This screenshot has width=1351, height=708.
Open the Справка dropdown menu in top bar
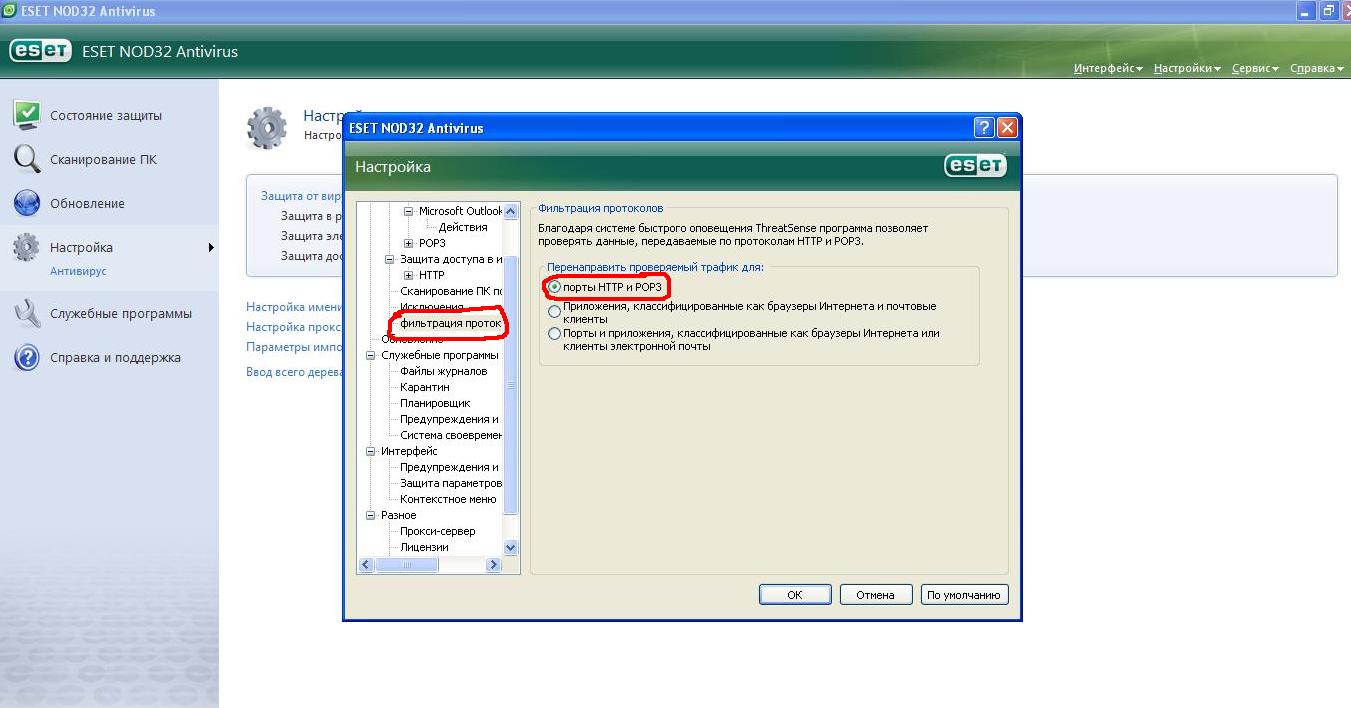point(1316,68)
